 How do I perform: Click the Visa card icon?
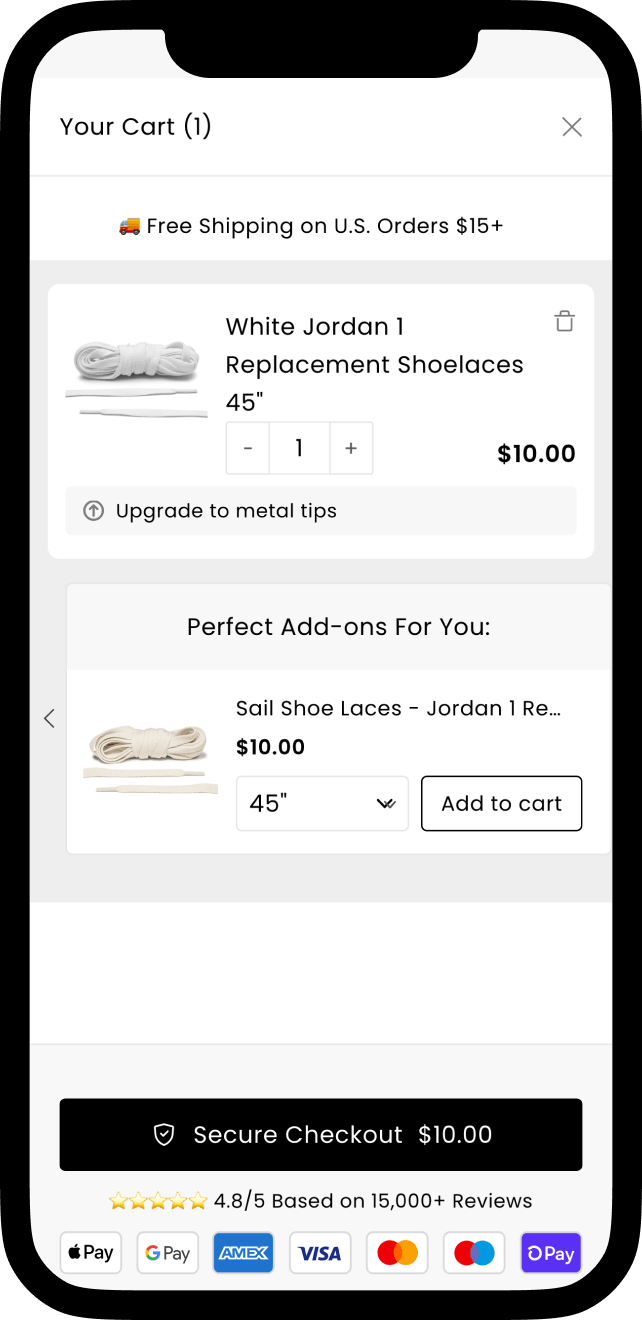click(x=320, y=1253)
